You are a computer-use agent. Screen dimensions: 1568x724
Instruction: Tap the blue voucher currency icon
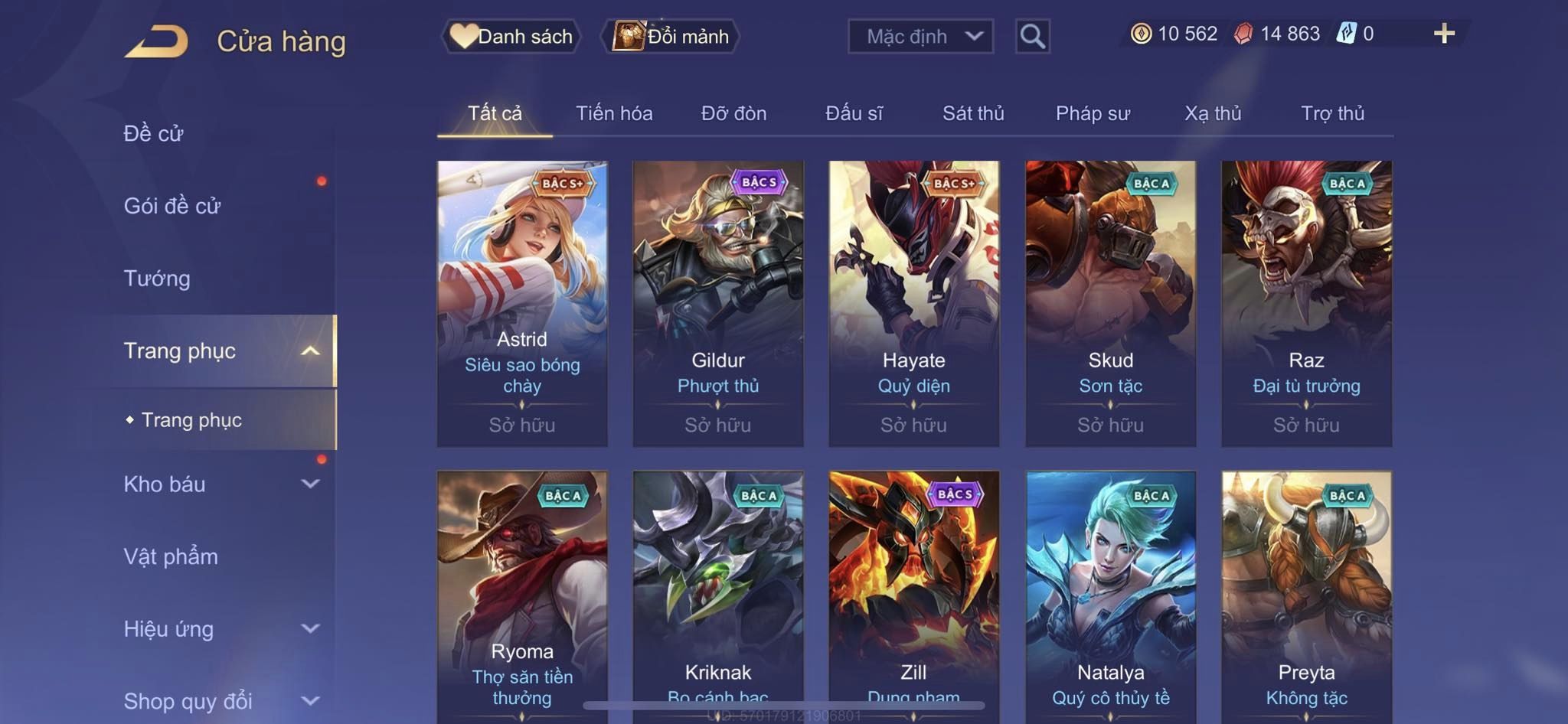1346,34
